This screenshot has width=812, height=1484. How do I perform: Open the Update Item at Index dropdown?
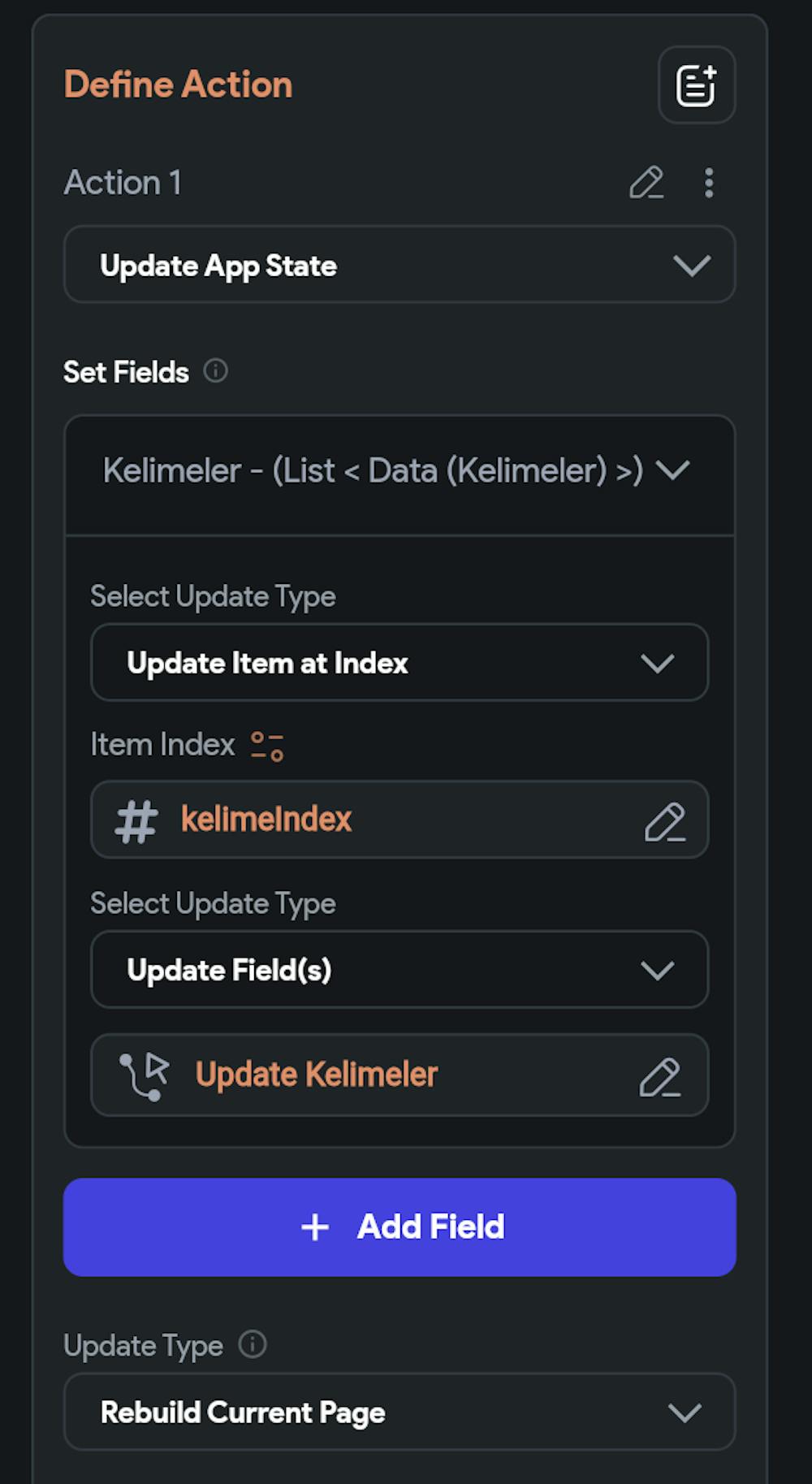coord(400,663)
